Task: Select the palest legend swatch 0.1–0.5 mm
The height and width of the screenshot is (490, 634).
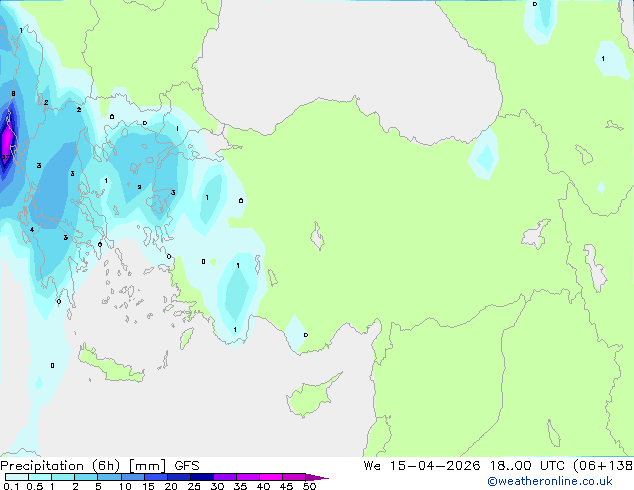Action: pyautogui.click(x=17, y=477)
